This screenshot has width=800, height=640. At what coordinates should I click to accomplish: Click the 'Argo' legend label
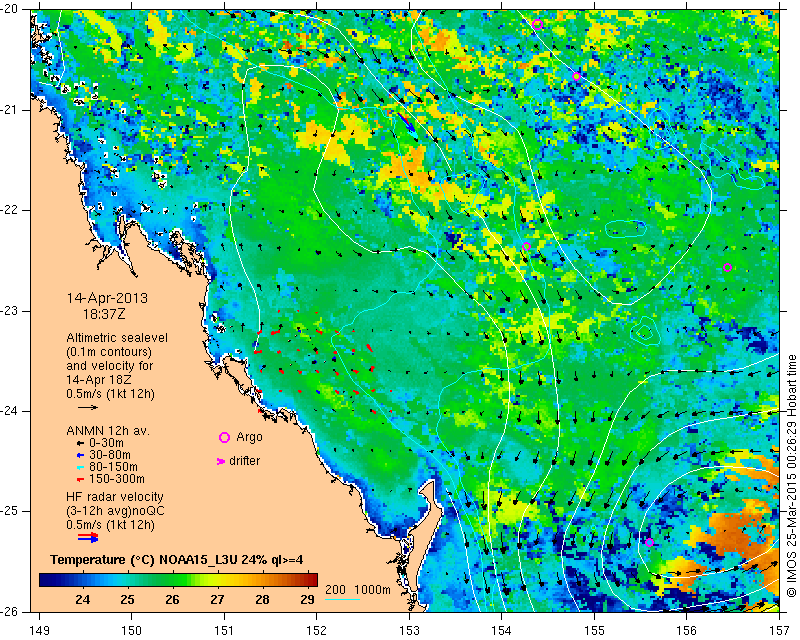249,437
